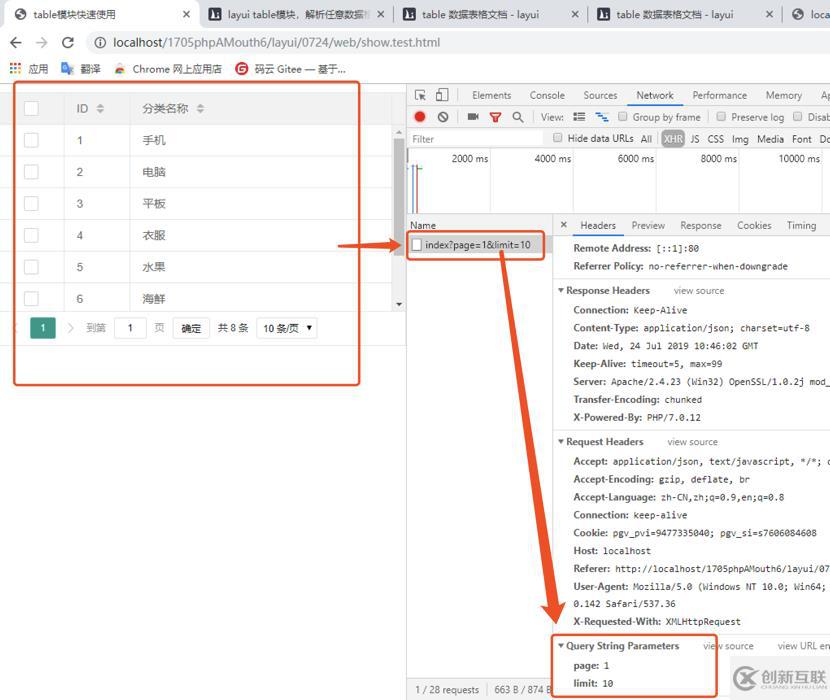
Task: Go to next page arrow in pagination
Action: coord(70,328)
